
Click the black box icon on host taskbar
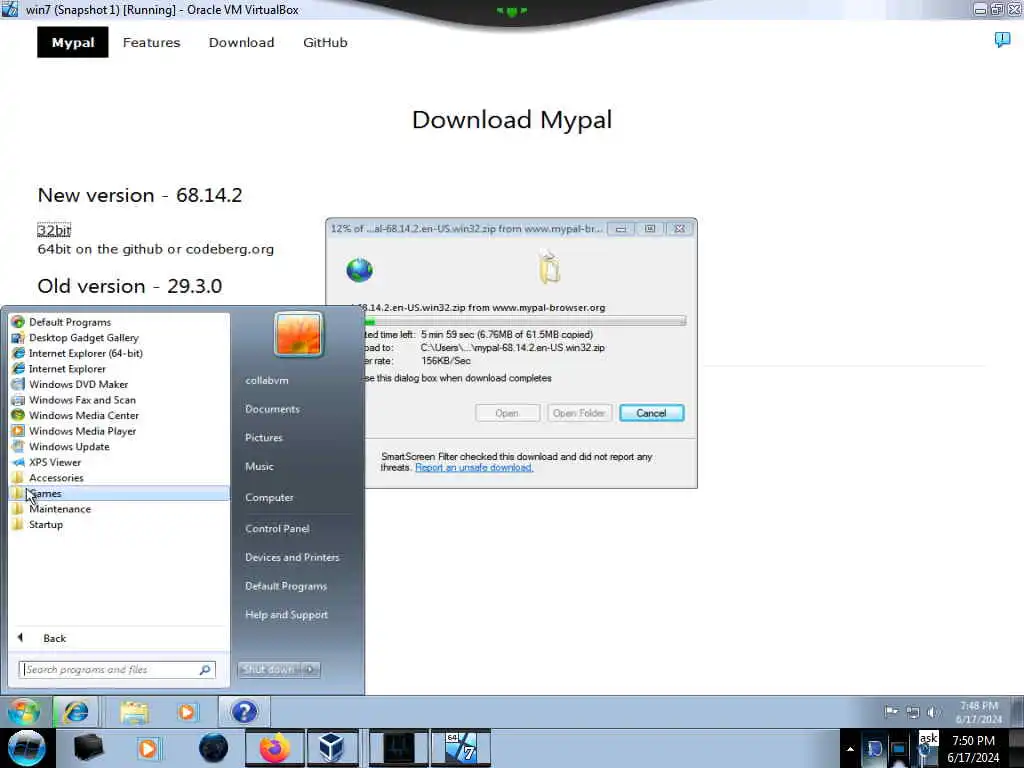pos(88,748)
